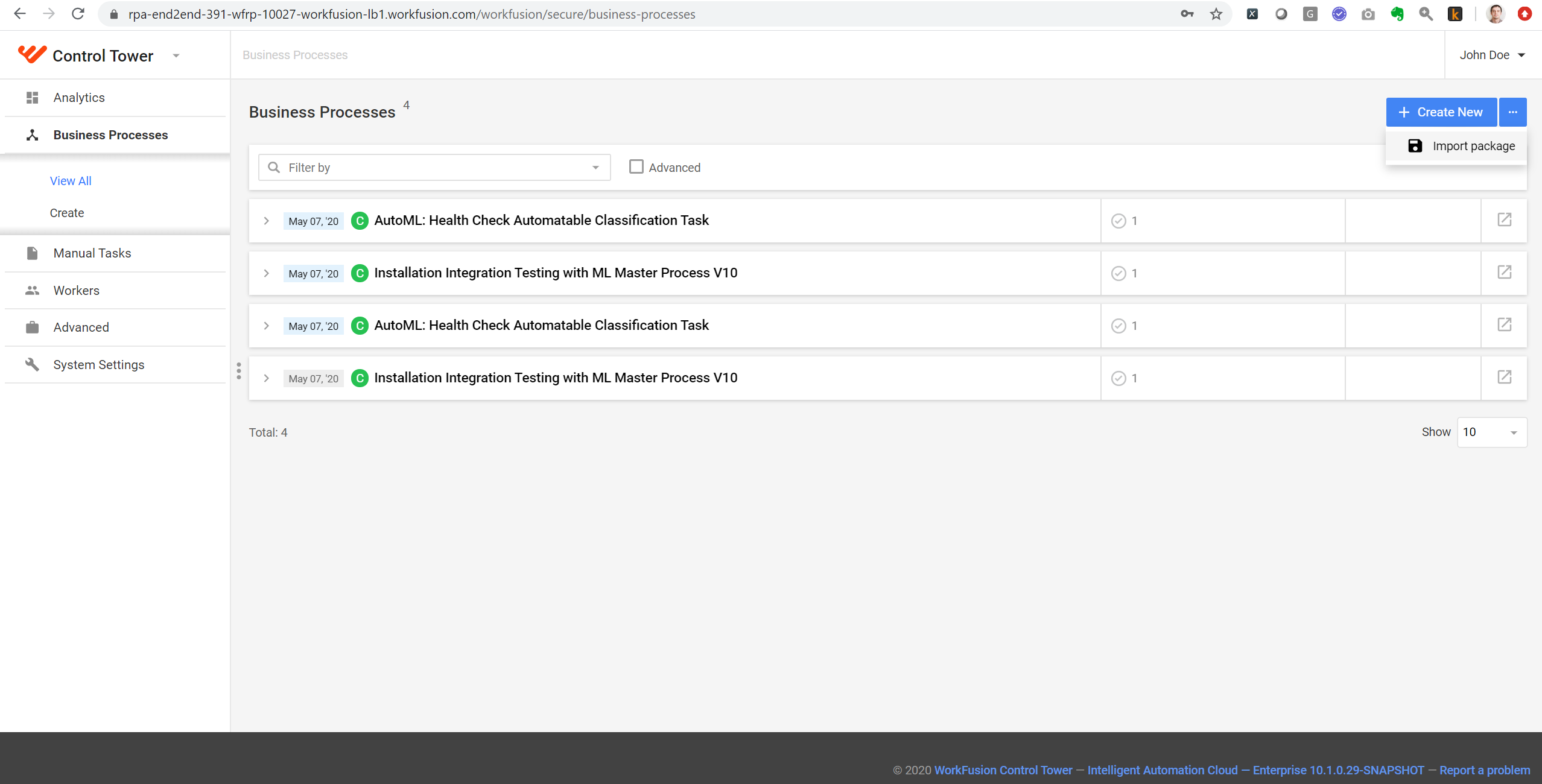Click the first AutoML: Health Check Automatable Classification Task title
The image size is (1542, 784).
(x=541, y=220)
